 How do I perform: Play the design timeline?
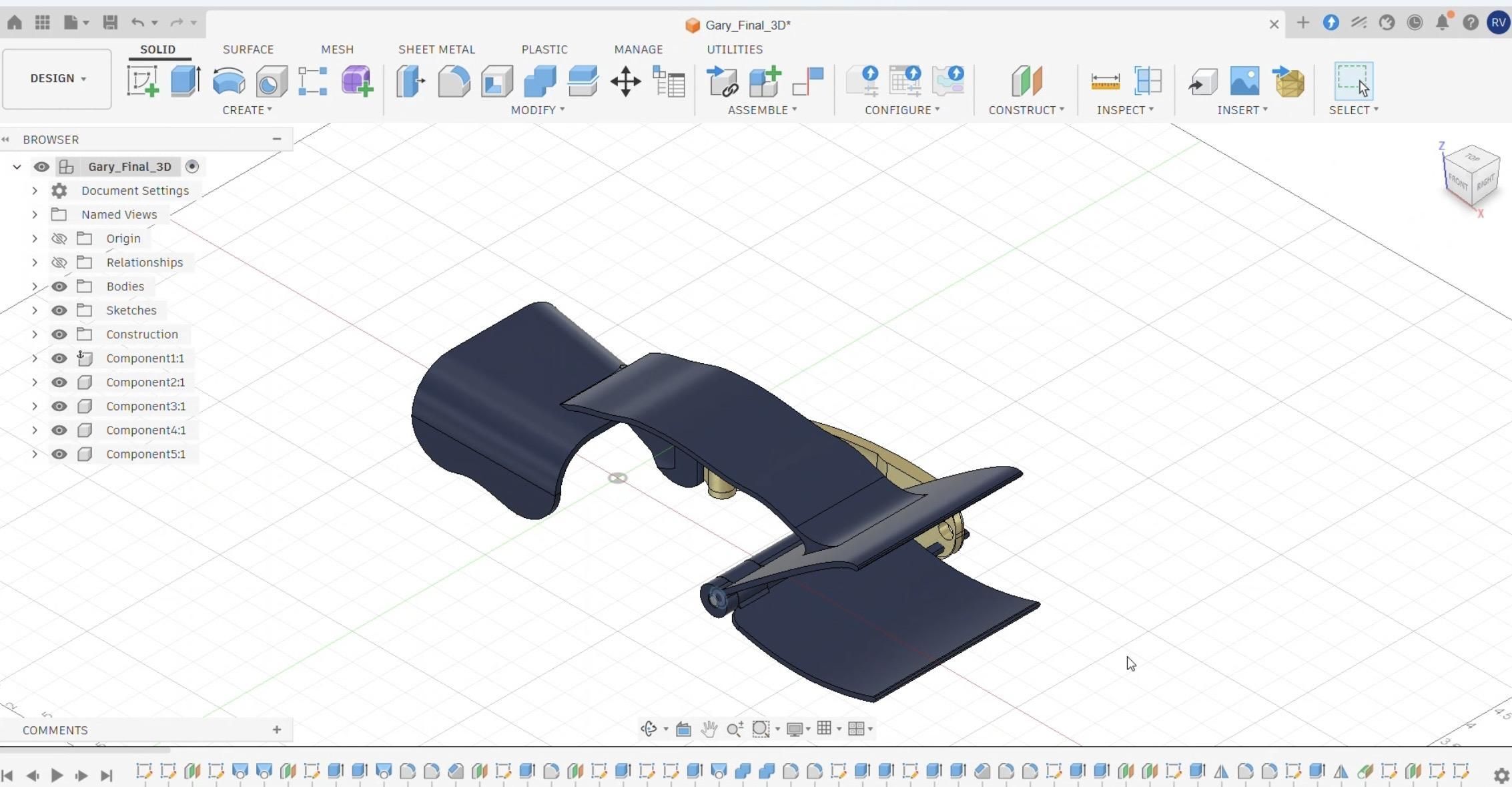57,775
